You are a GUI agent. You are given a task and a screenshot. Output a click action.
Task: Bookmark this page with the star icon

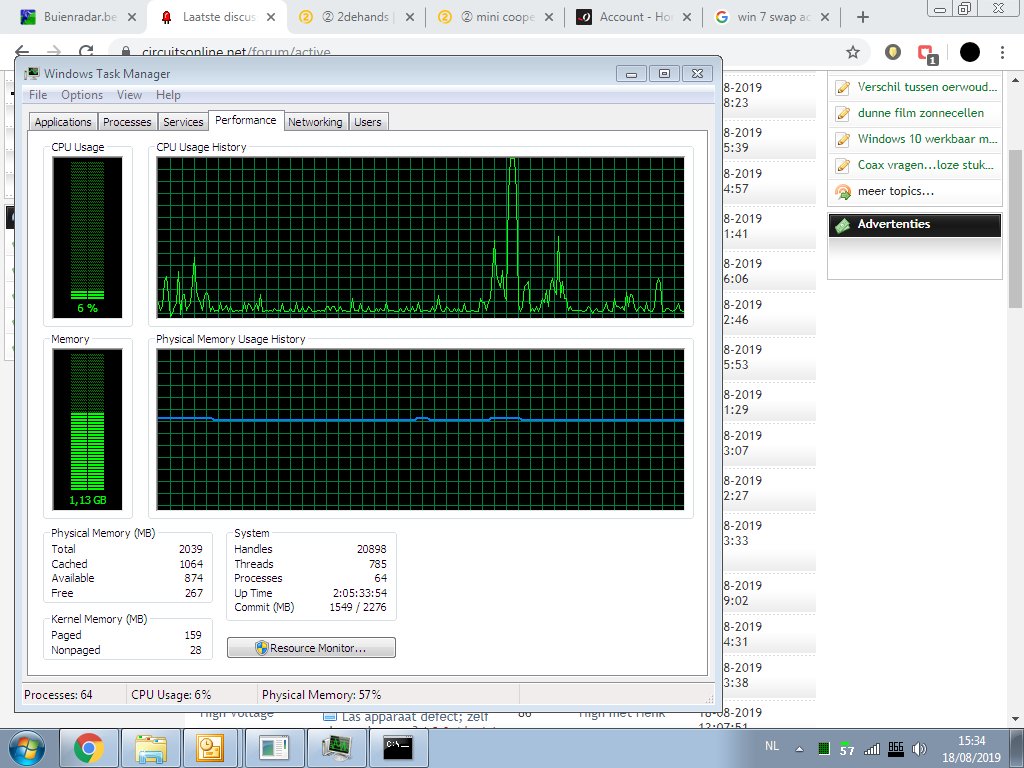pos(853,52)
